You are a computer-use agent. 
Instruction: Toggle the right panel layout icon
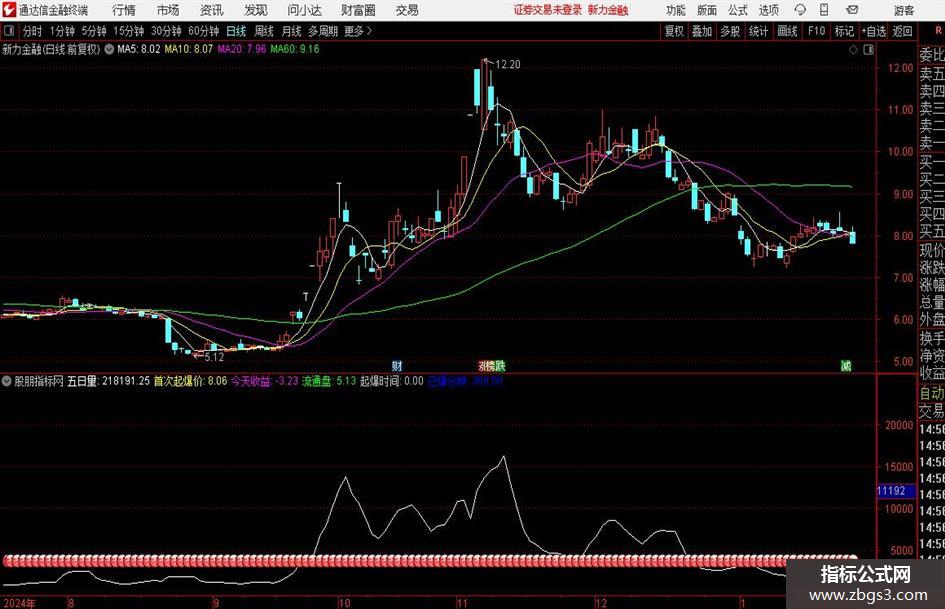(868, 49)
